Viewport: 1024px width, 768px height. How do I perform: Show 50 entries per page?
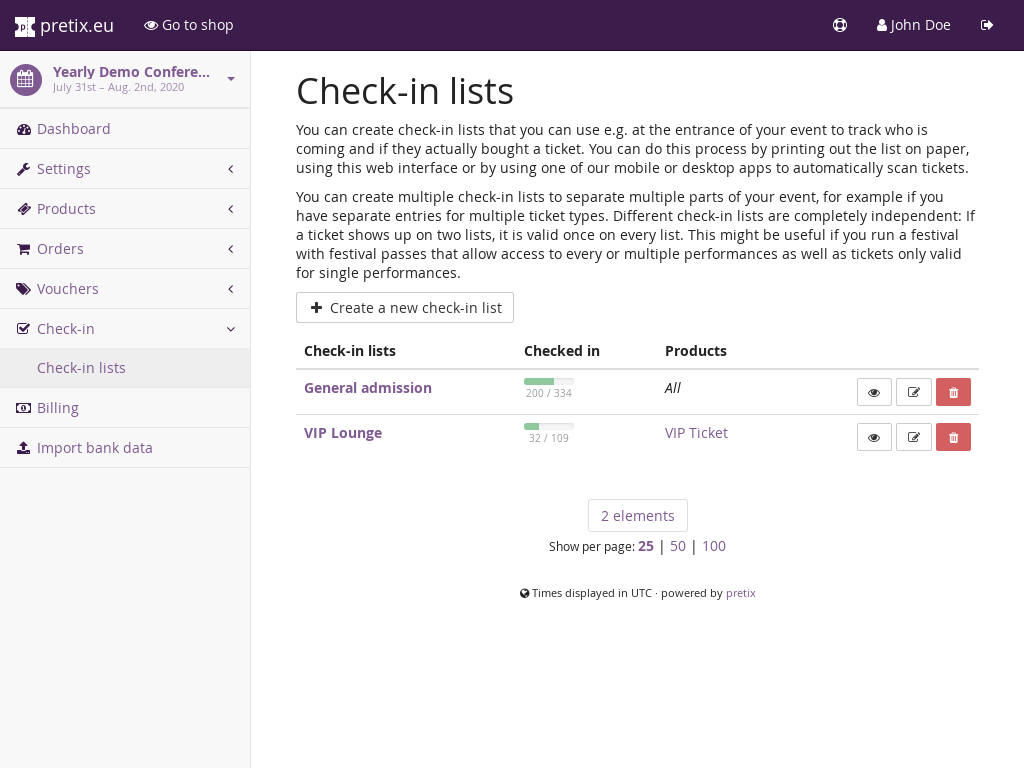pyautogui.click(x=678, y=546)
